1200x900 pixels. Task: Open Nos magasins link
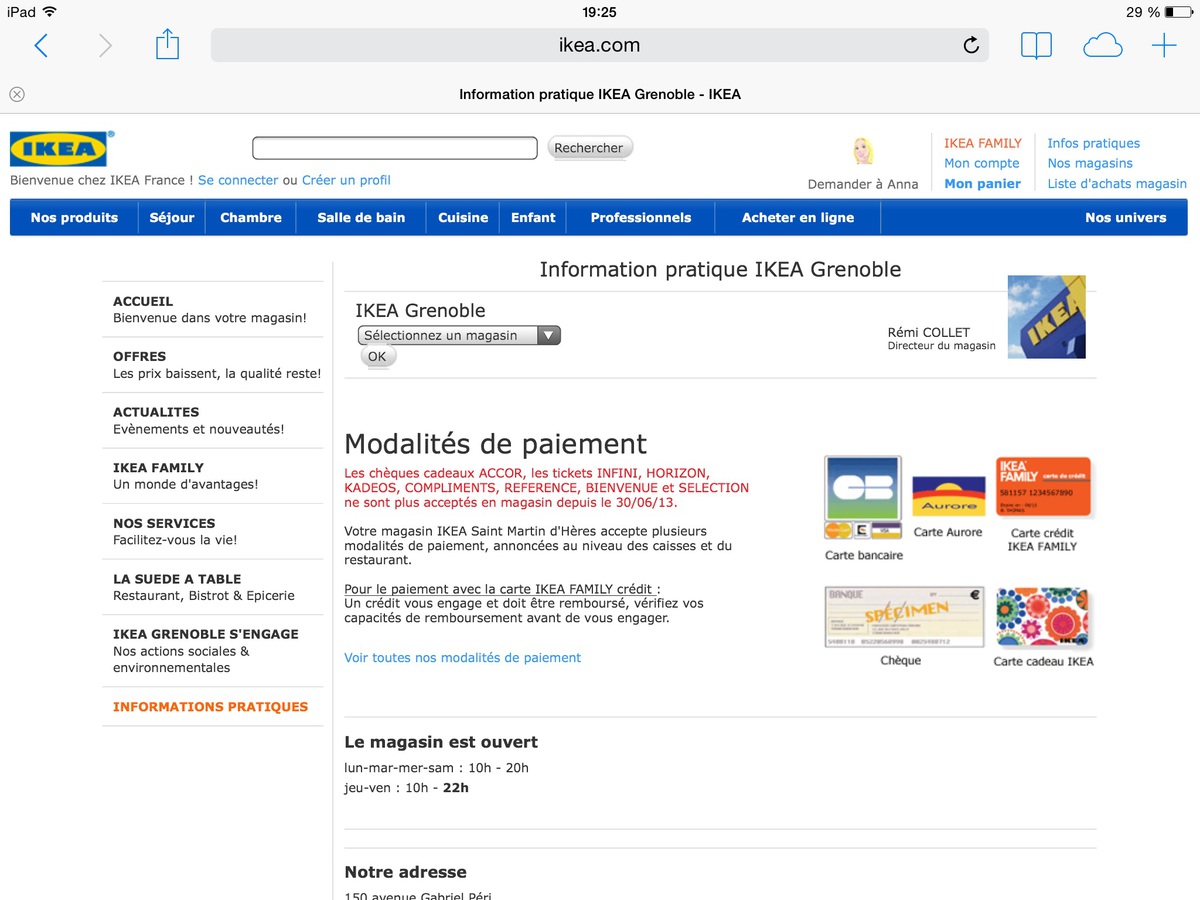pyautogui.click(x=1090, y=163)
